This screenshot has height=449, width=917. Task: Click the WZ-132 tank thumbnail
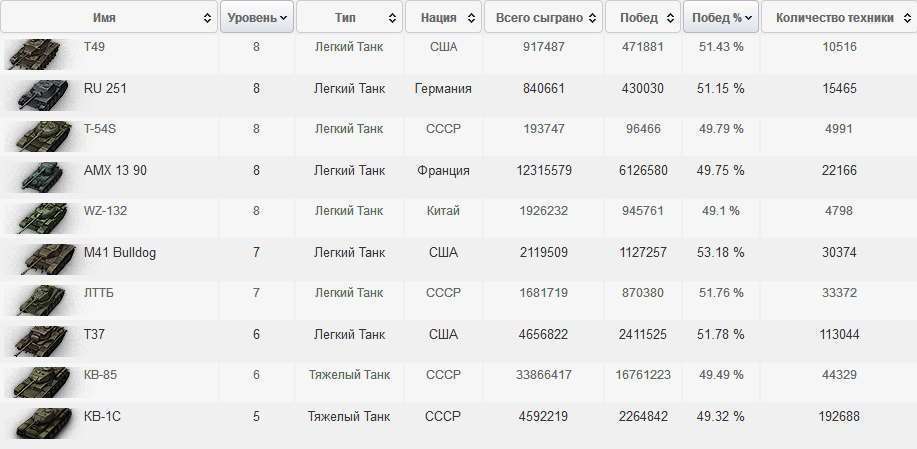point(38,218)
